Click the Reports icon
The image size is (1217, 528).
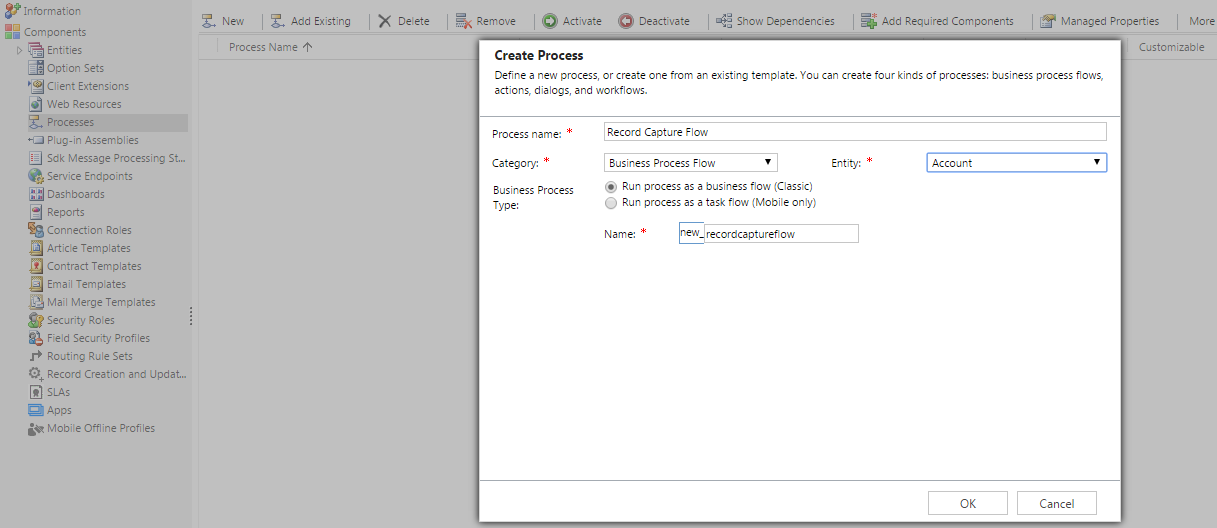(36, 212)
